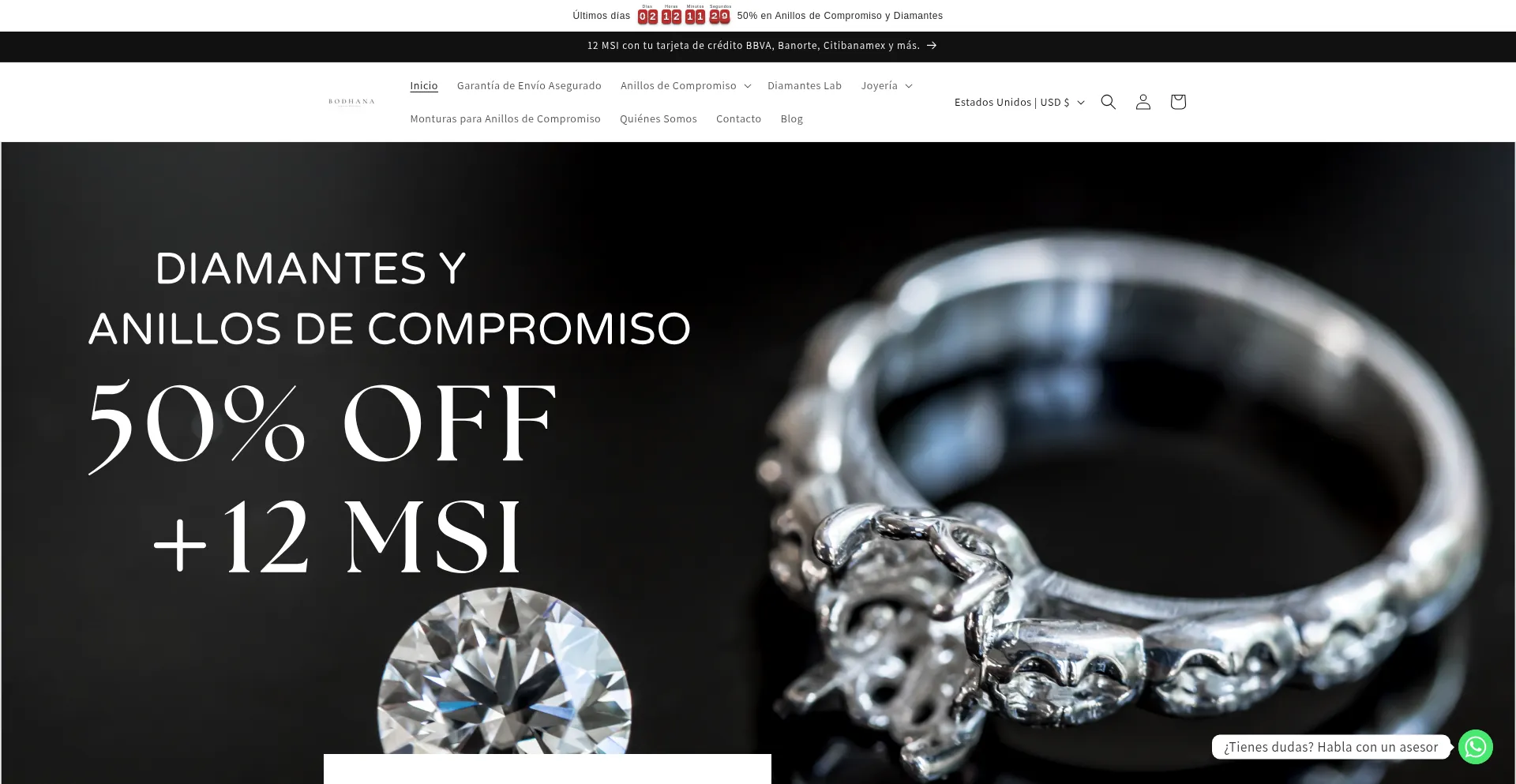Open Monturas para Anillos de Compromiso
This screenshot has height=784, width=1516.
pos(505,118)
